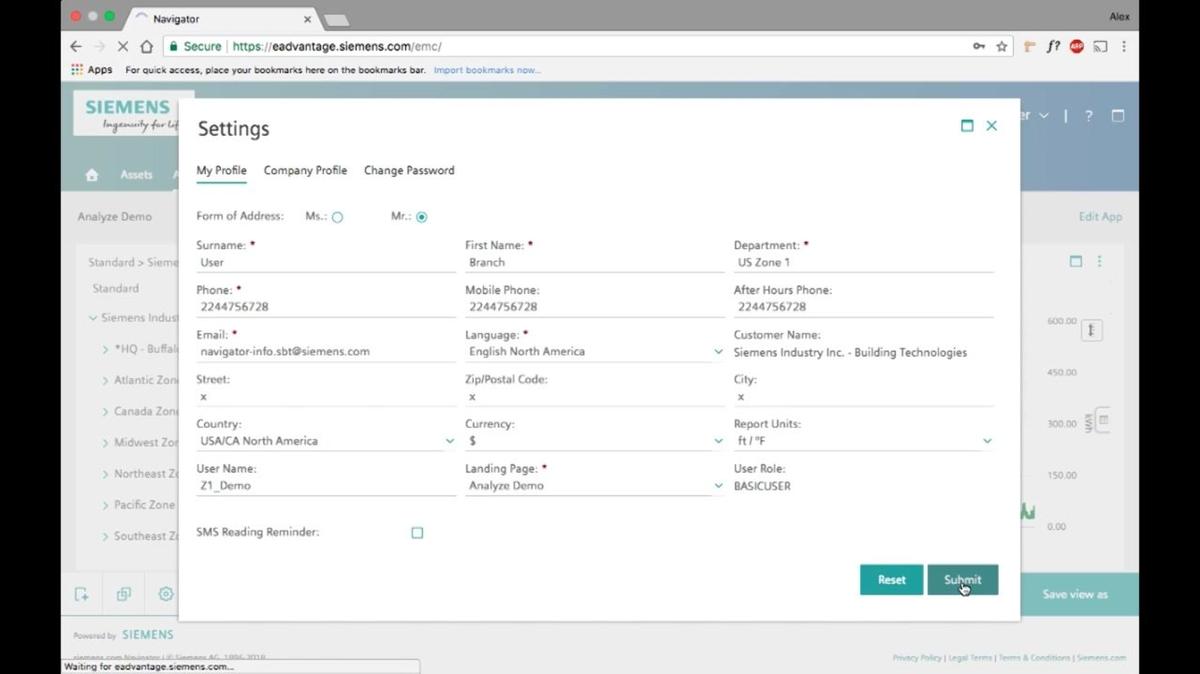Open Import bookmarks now link
This screenshot has height=674, width=1200.
(487, 70)
